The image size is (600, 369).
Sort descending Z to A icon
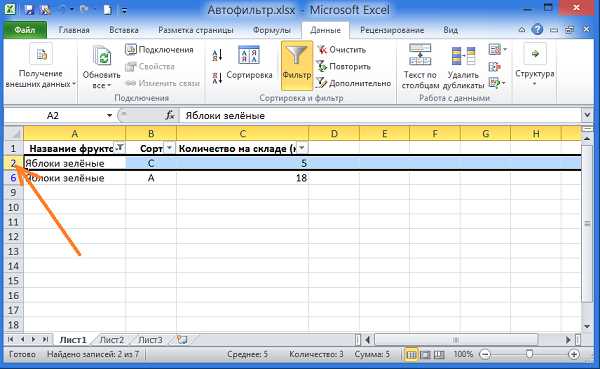tap(217, 78)
